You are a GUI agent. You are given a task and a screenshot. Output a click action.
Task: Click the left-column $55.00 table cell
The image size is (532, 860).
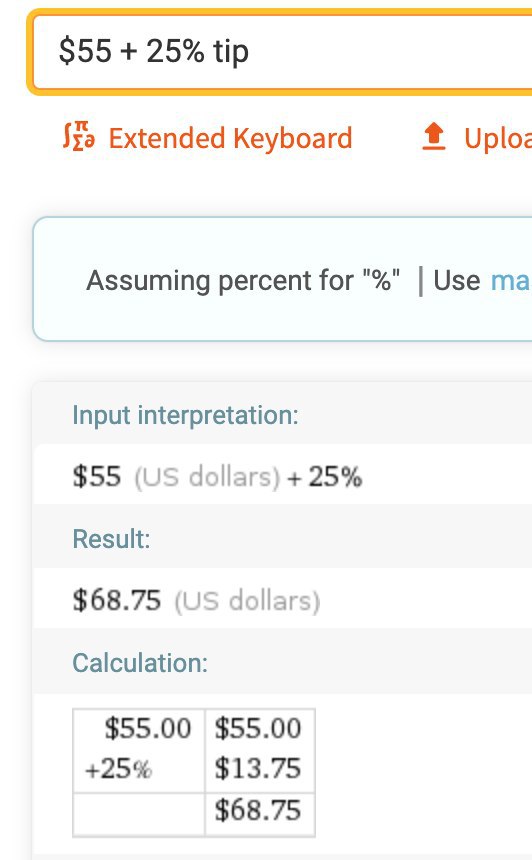point(148,728)
